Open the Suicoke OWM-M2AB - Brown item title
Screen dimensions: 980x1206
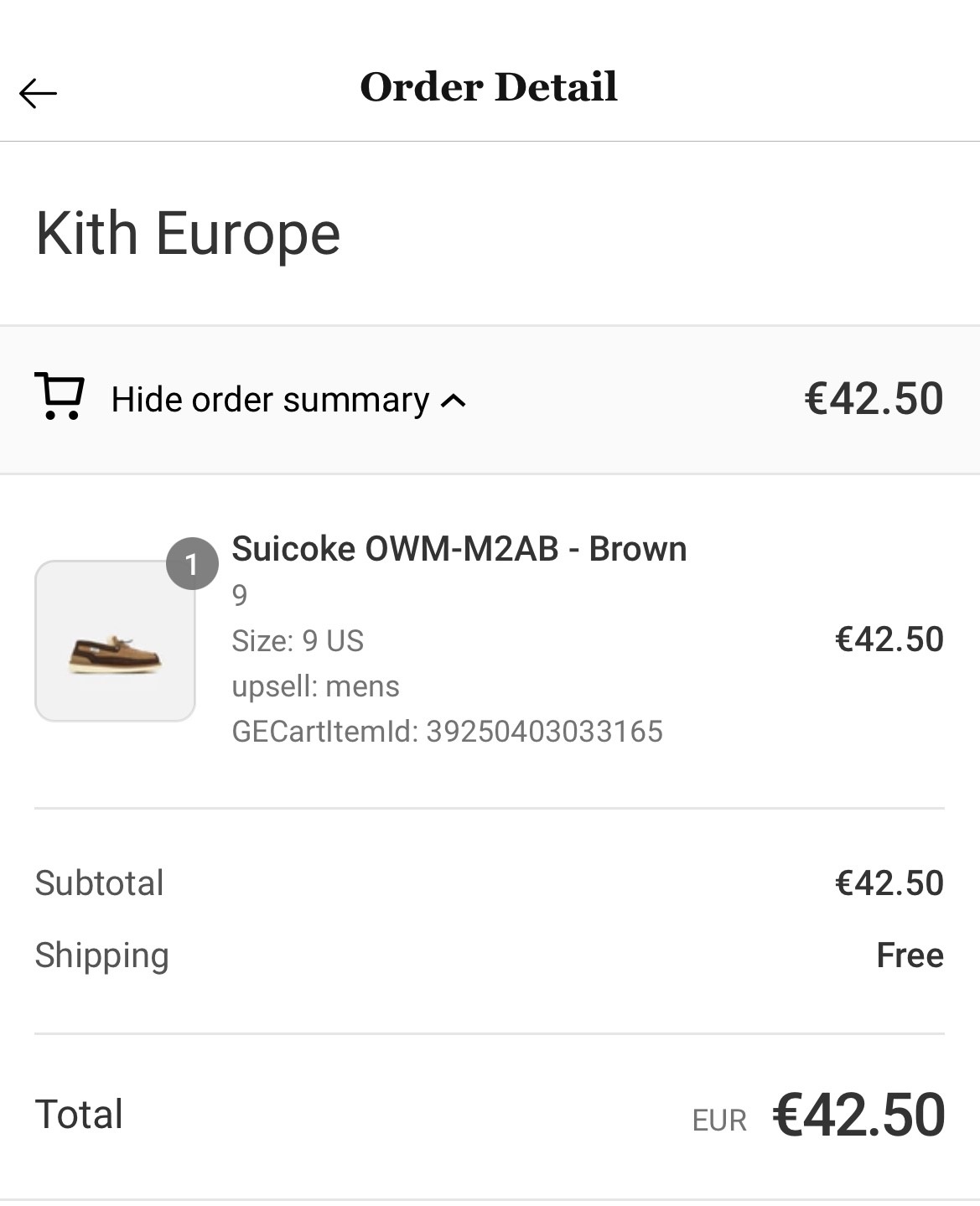[x=459, y=549]
